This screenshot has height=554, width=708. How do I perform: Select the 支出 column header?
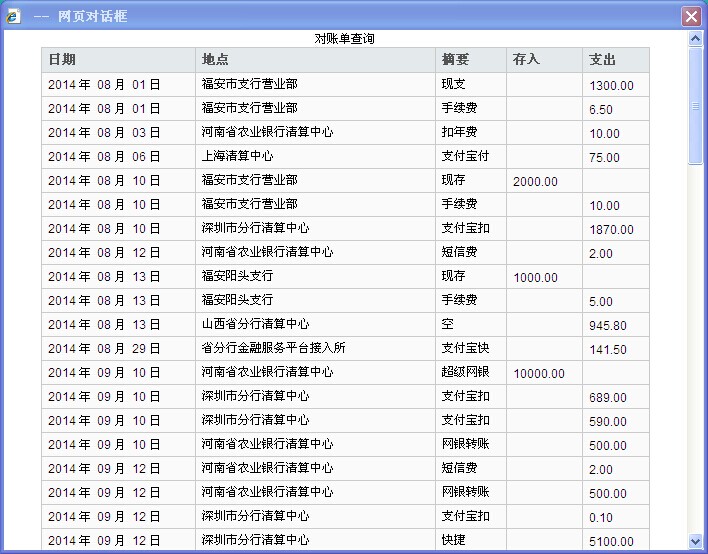[603, 60]
